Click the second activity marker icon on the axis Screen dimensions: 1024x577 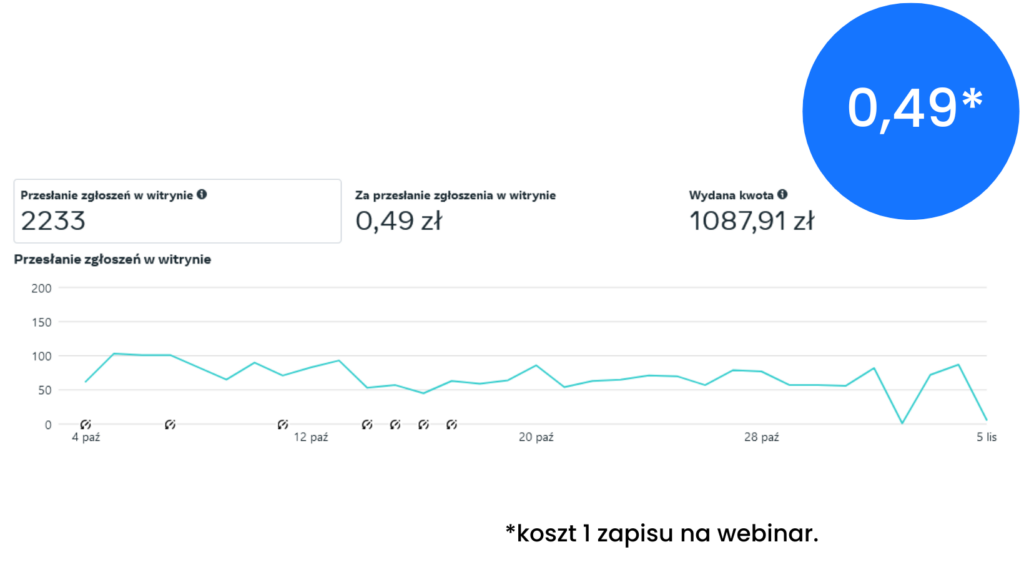pos(170,425)
